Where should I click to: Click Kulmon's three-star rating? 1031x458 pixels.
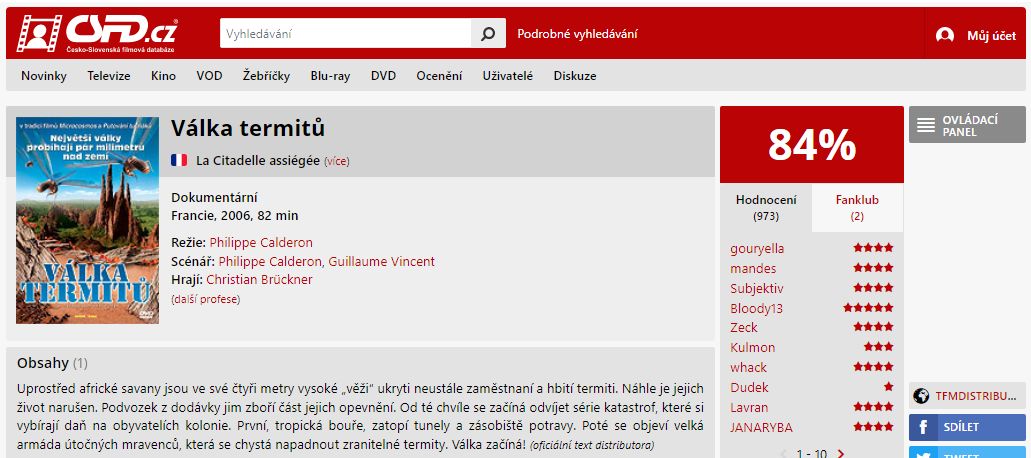[878, 346]
